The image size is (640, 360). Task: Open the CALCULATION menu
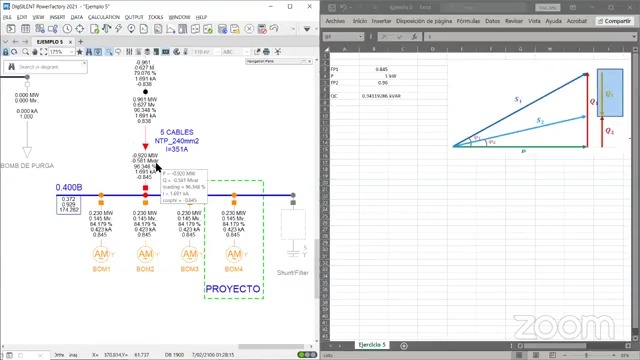(x=104, y=17)
